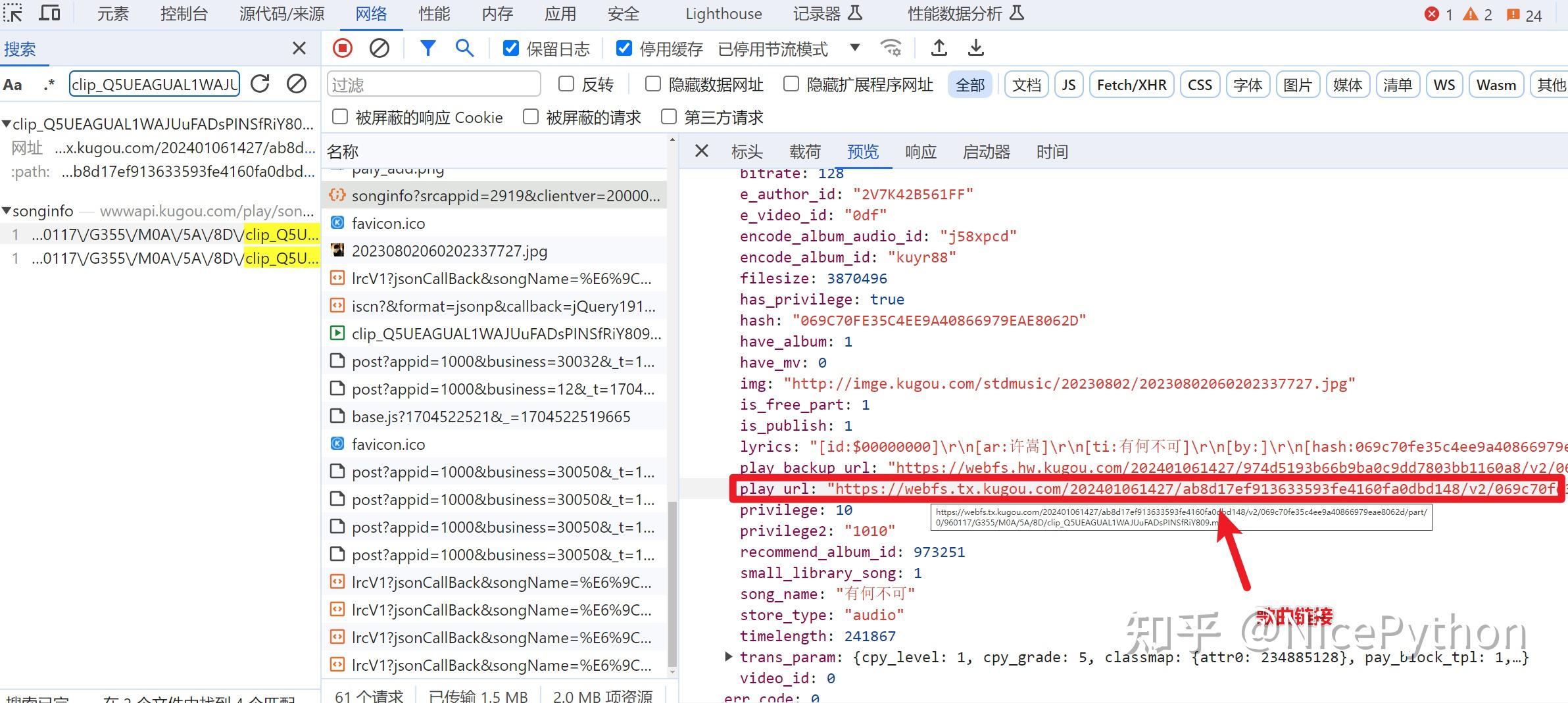Open the Lighthouse tab
Viewport: 1568px width, 703px height.
pyautogui.click(x=723, y=14)
